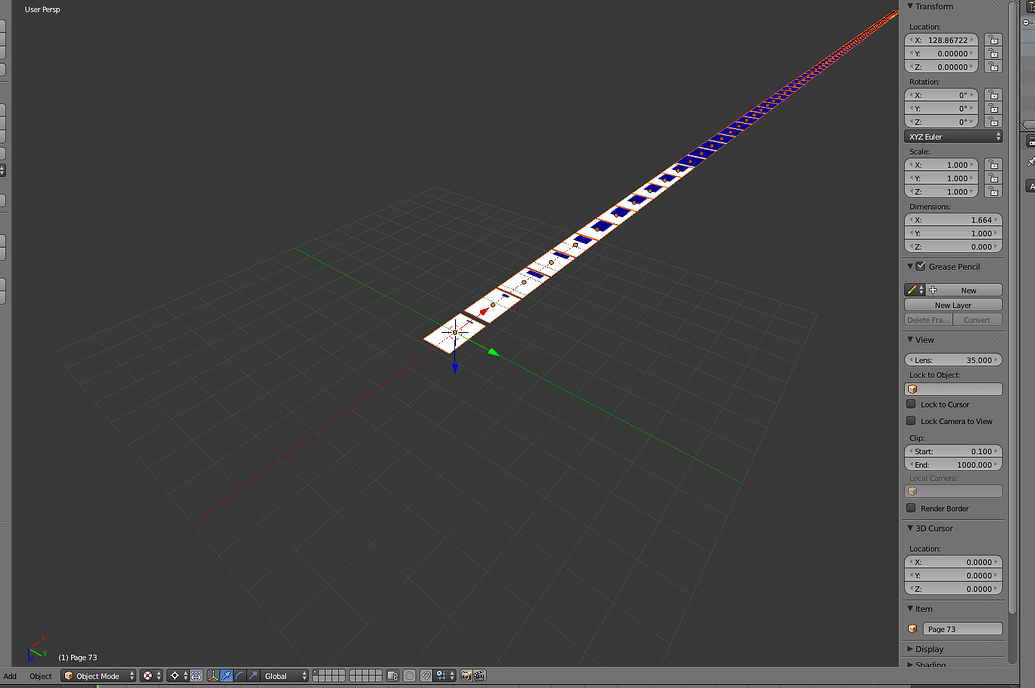Click the object cube icon next to Page 73
The height and width of the screenshot is (688, 1035).
[912, 629]
